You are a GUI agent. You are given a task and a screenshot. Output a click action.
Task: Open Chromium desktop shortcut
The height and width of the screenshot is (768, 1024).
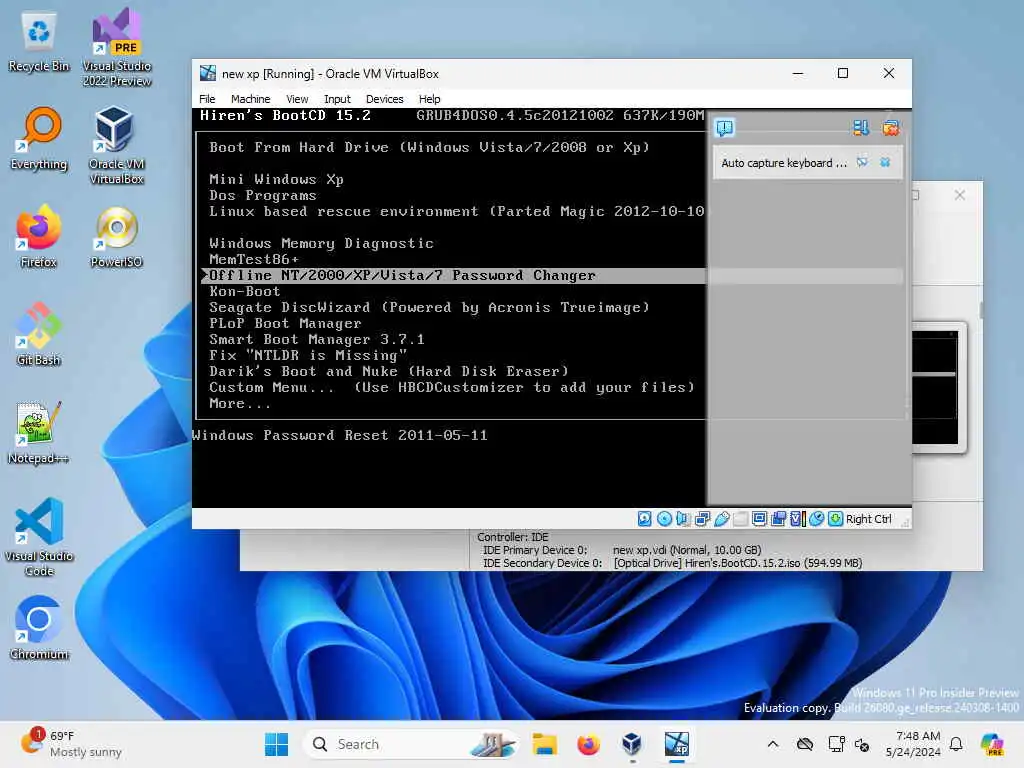(39, 628)
